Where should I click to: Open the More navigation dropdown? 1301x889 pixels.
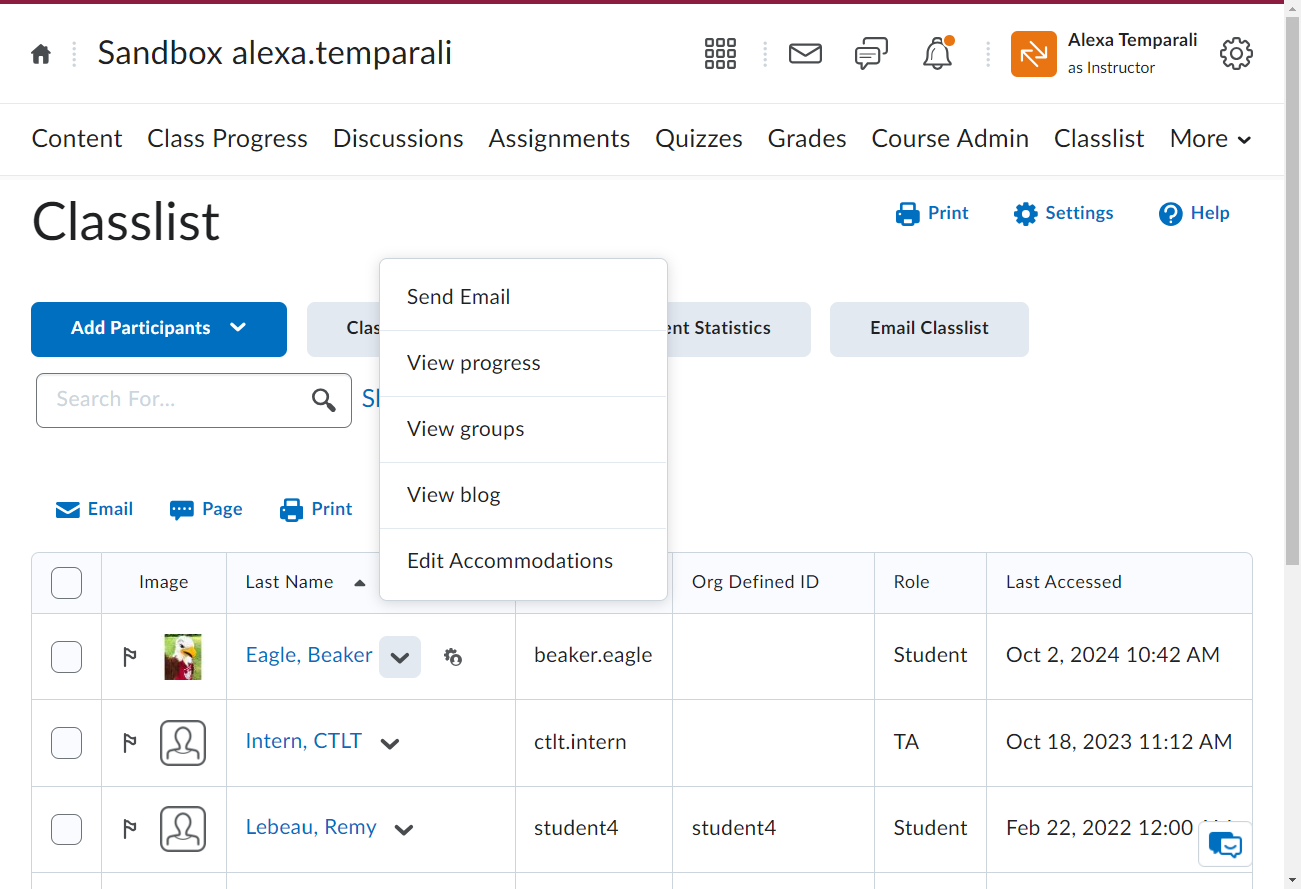1210,139
